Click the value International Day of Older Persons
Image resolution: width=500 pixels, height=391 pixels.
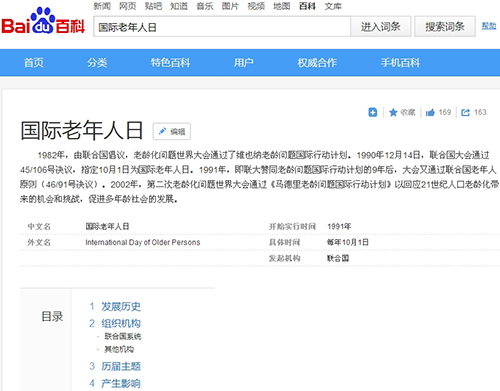point(143,242)
